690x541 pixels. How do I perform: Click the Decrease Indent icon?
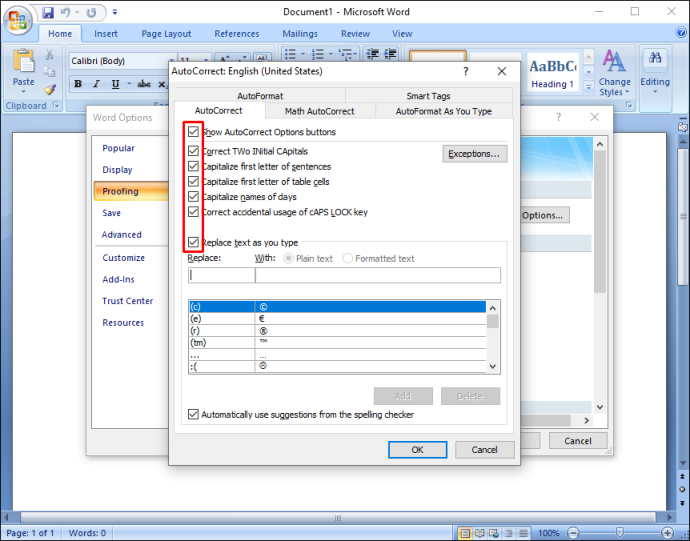click(x=373, y=54)
